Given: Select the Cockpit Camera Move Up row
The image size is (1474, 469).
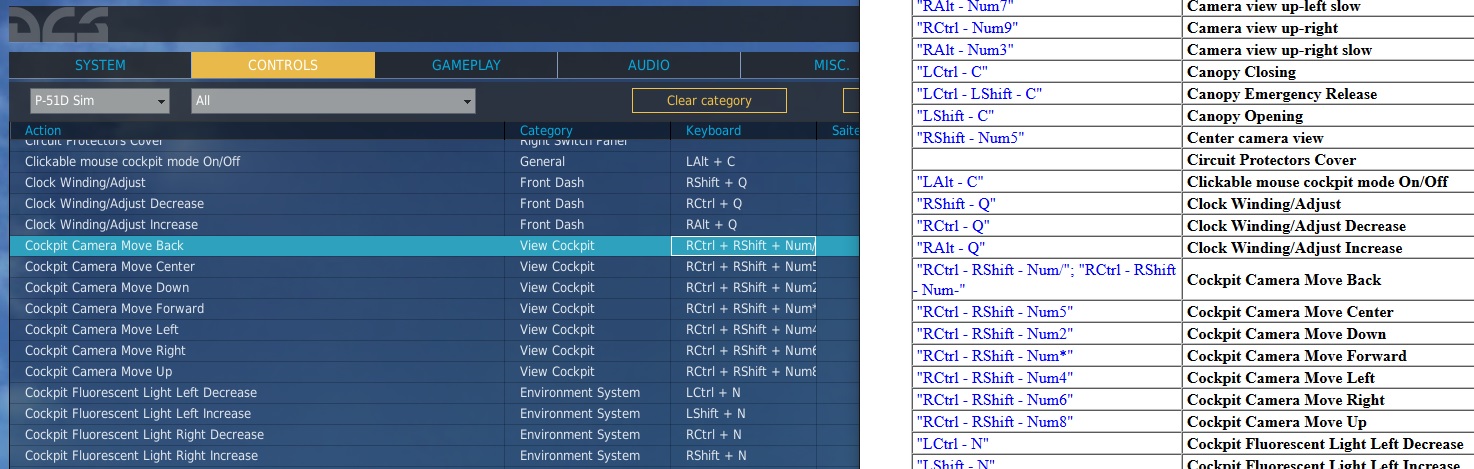Looking at the screenshot, I should (435, 371).
